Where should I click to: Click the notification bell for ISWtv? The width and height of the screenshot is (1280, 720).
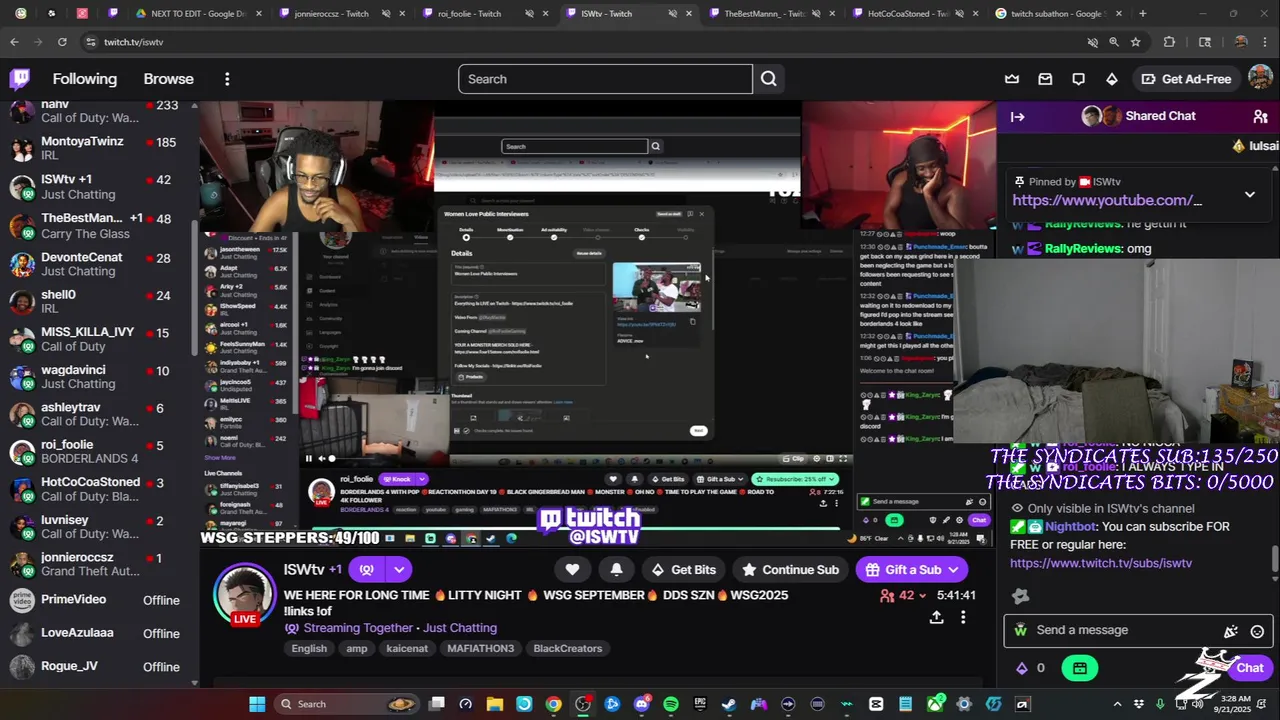616,569
